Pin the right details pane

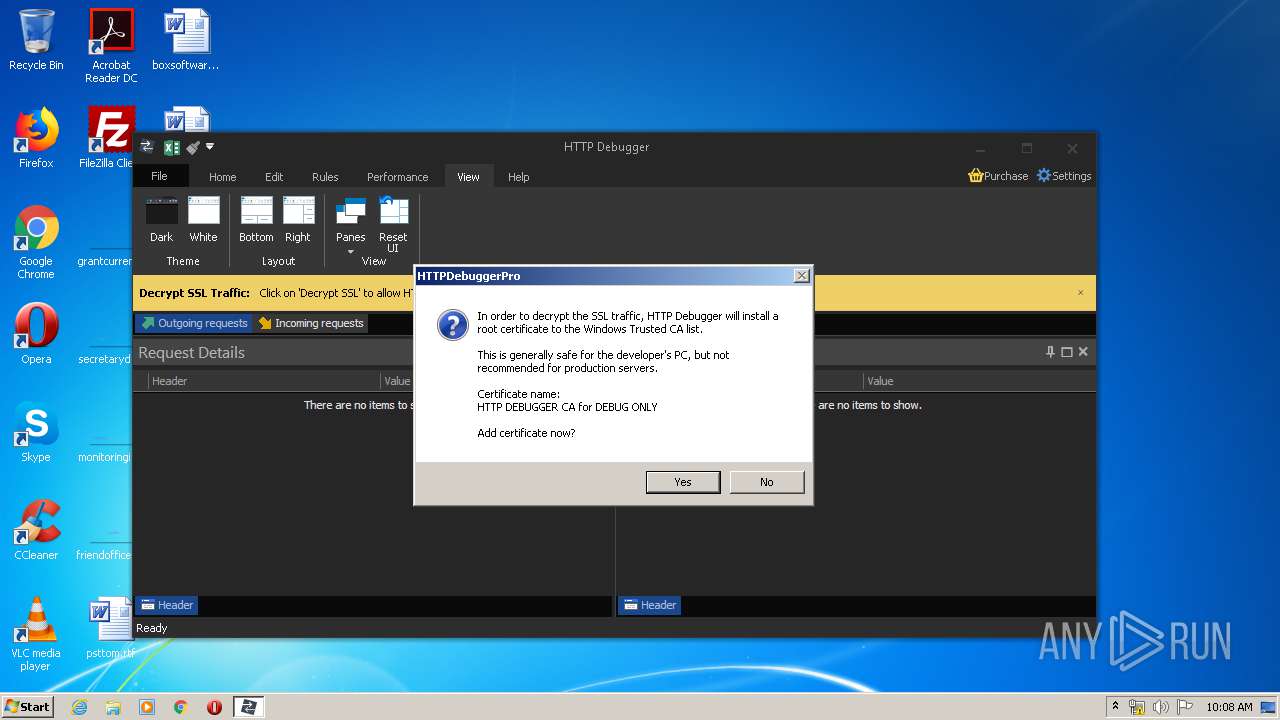click(x=1050, y=352)
